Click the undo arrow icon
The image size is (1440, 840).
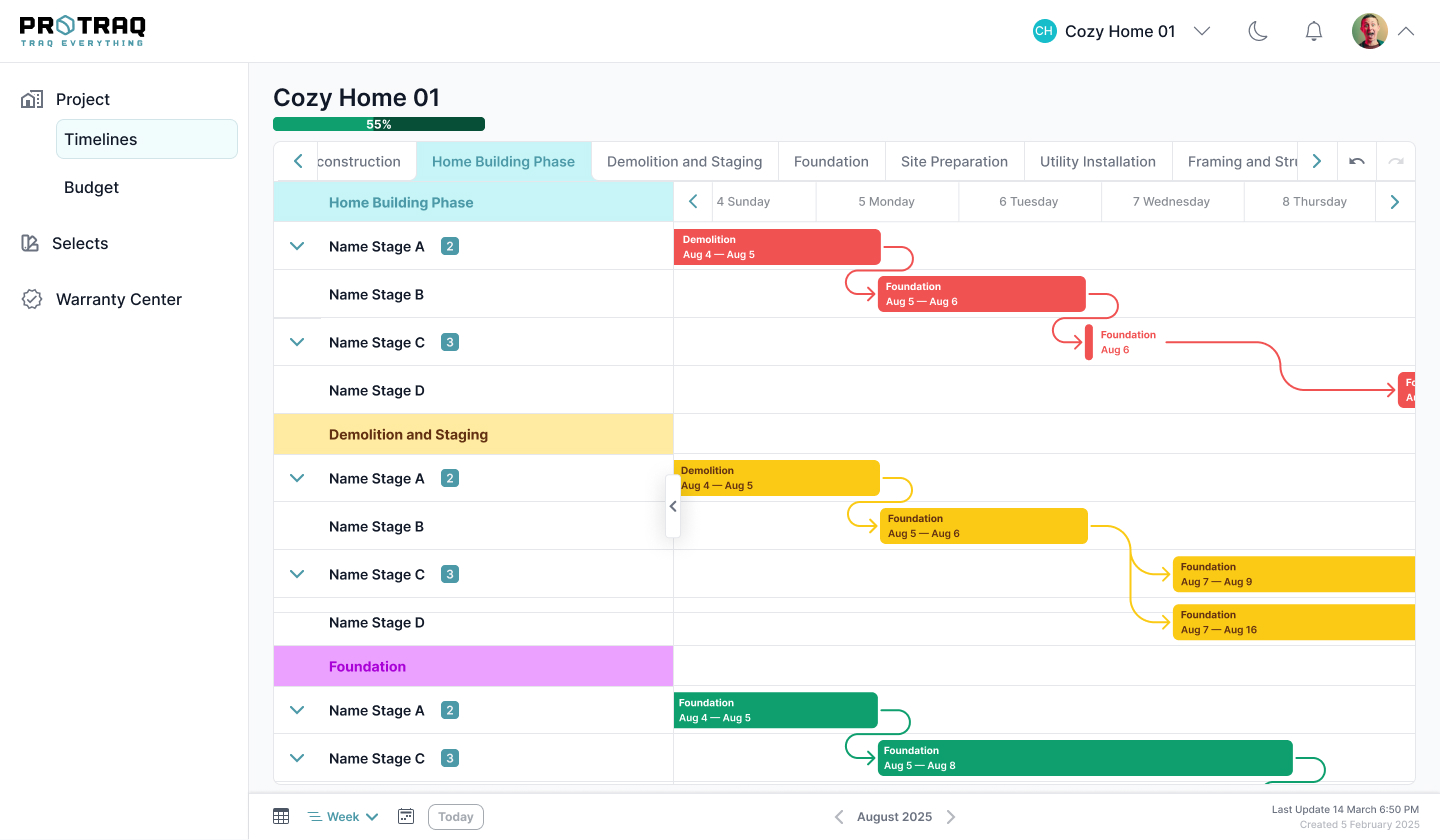pos(1356,161)
